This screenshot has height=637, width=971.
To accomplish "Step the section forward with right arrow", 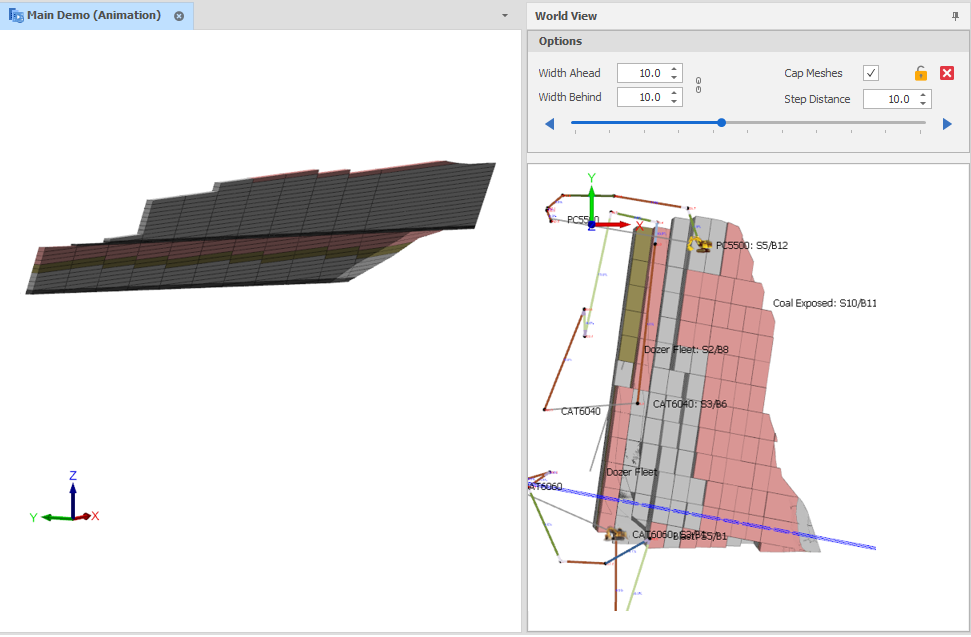I will click(947, 124).
